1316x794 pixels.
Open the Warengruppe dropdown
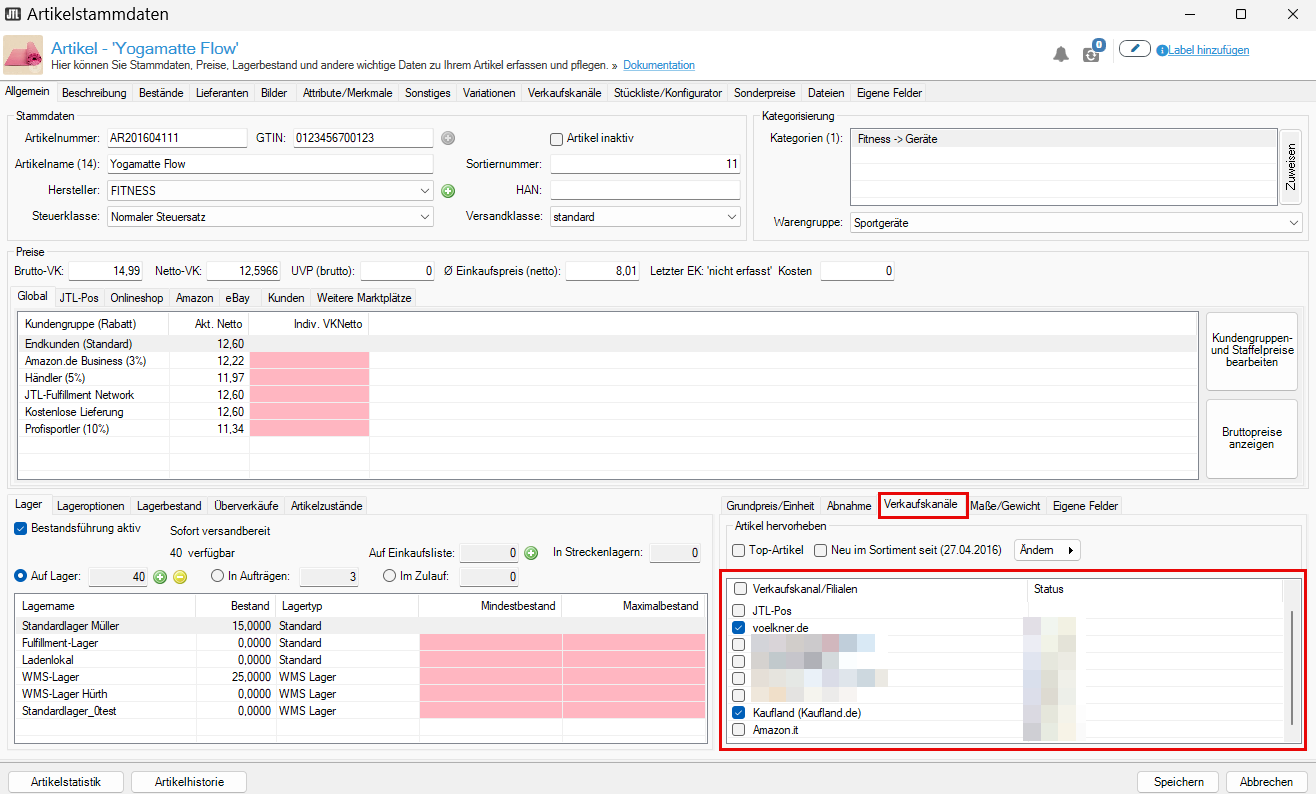point(1294,223)
